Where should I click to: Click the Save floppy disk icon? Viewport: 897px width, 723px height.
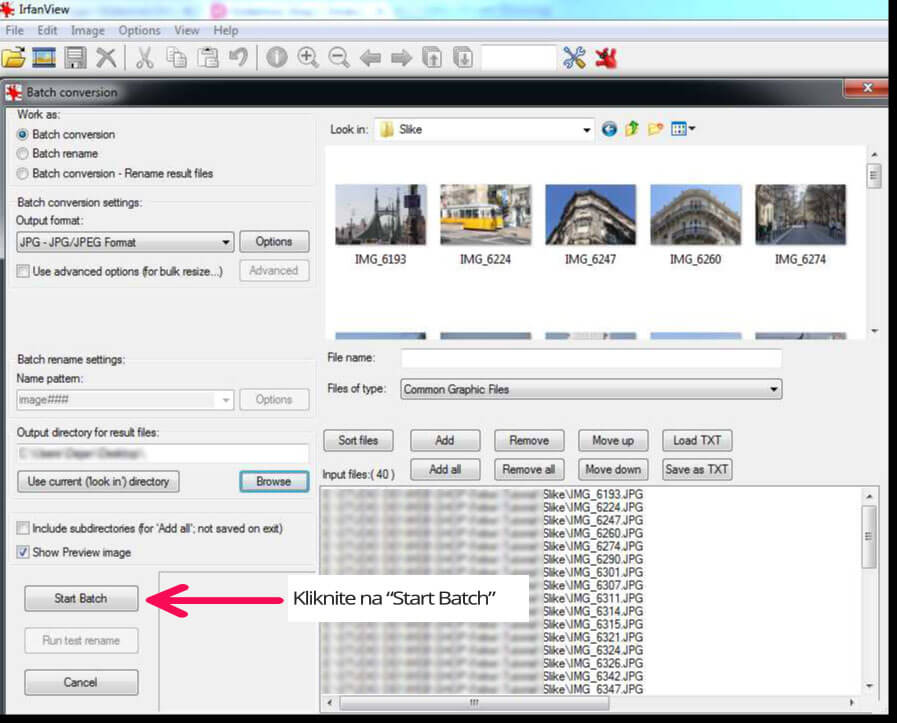[76, 58]
